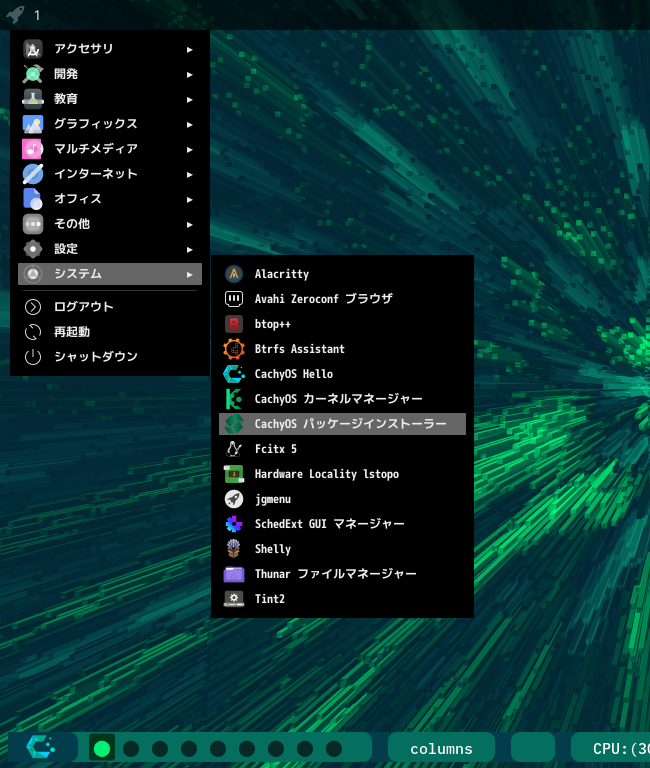Screen dimensions: 650x768
Task: Switch to the second workspace dot
Action: [131, 748]
